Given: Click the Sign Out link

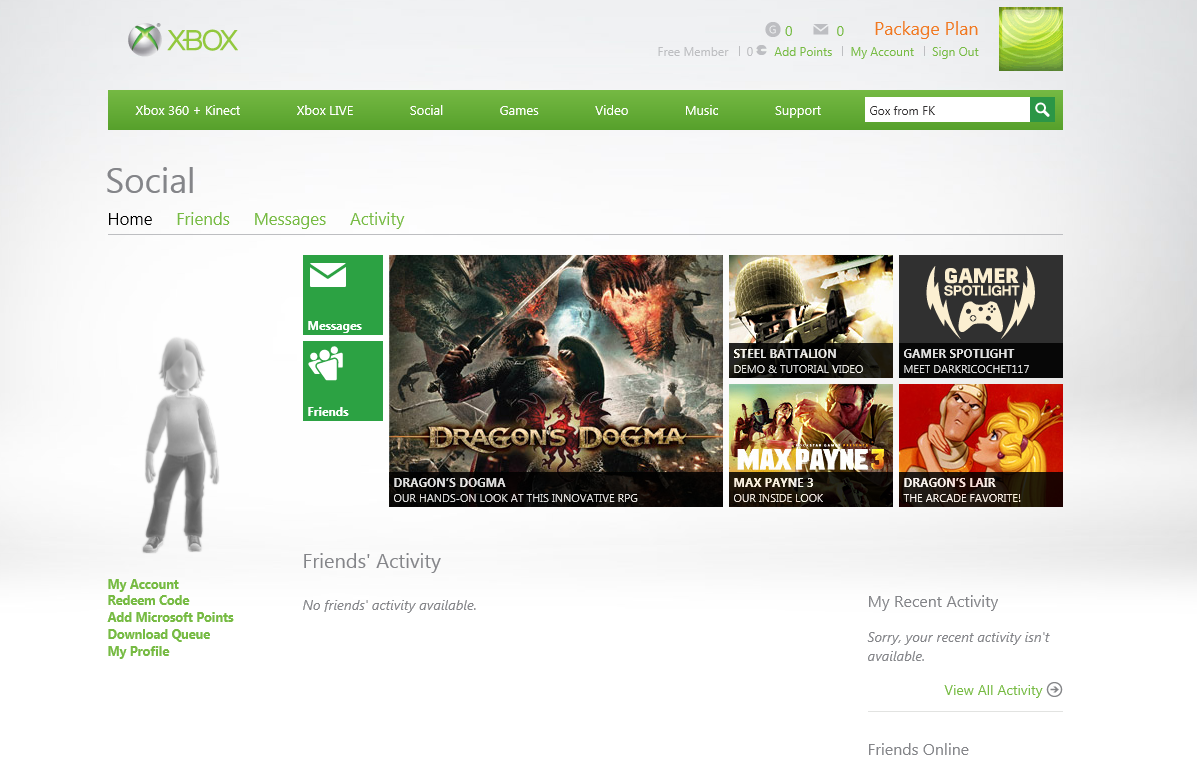Looking at the screenshot, I should pyautogui.click(x=955, y=52).
